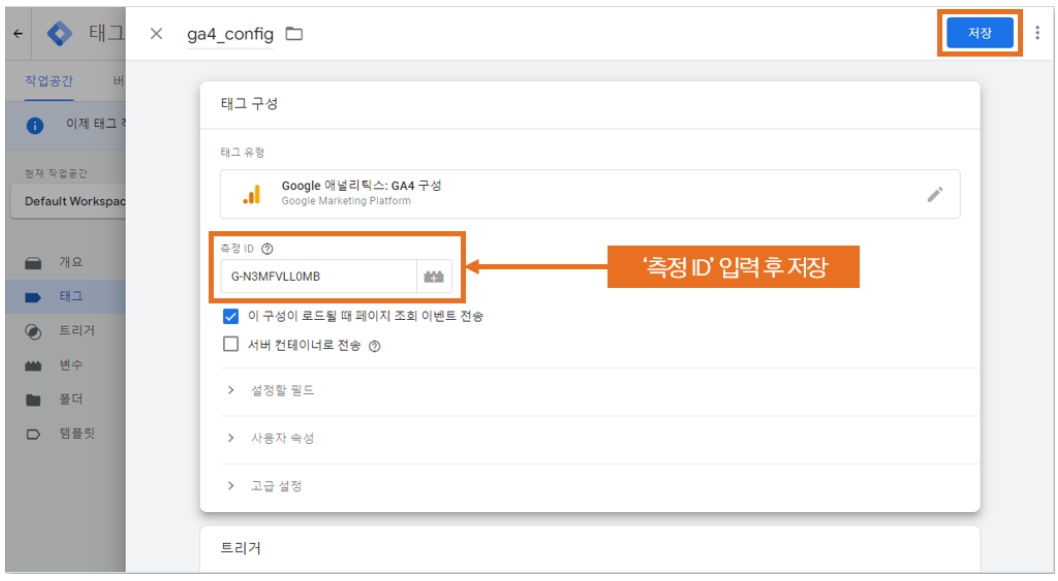The width and height of the screenshot is (1058, 581).
Task: Click the blue info icon in banner
Action: point(34,126)
